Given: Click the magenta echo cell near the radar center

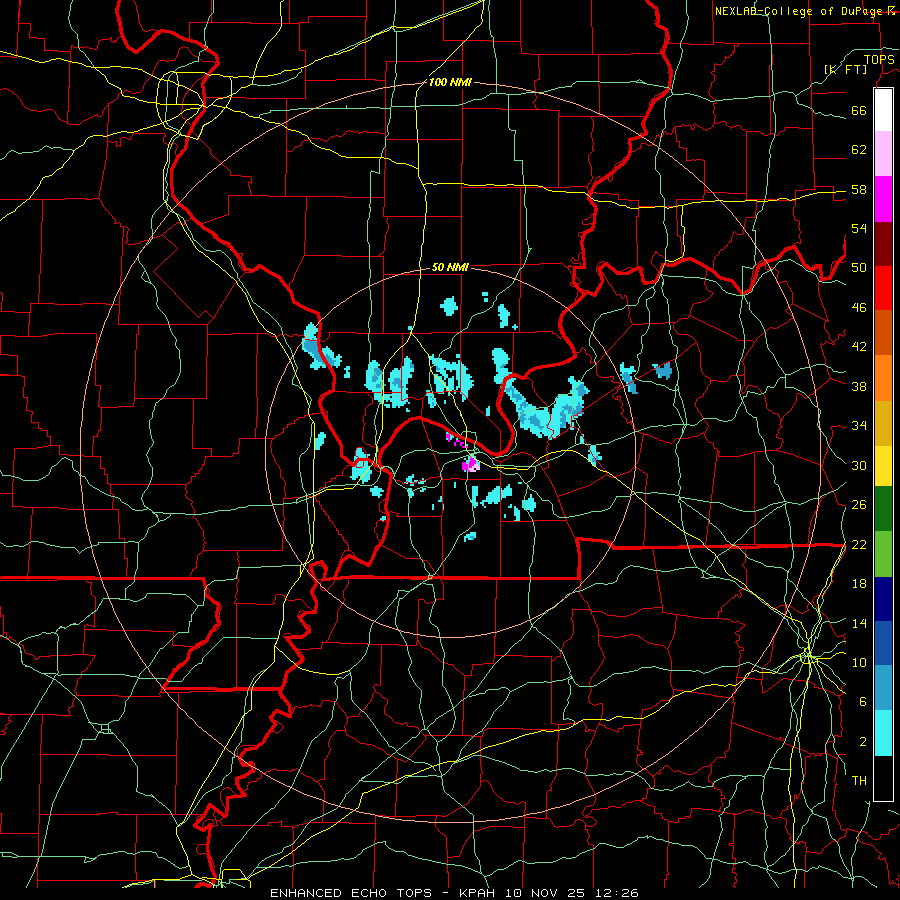Looking at the screenshot, I should pyautogui.click(x=470, y=464).
